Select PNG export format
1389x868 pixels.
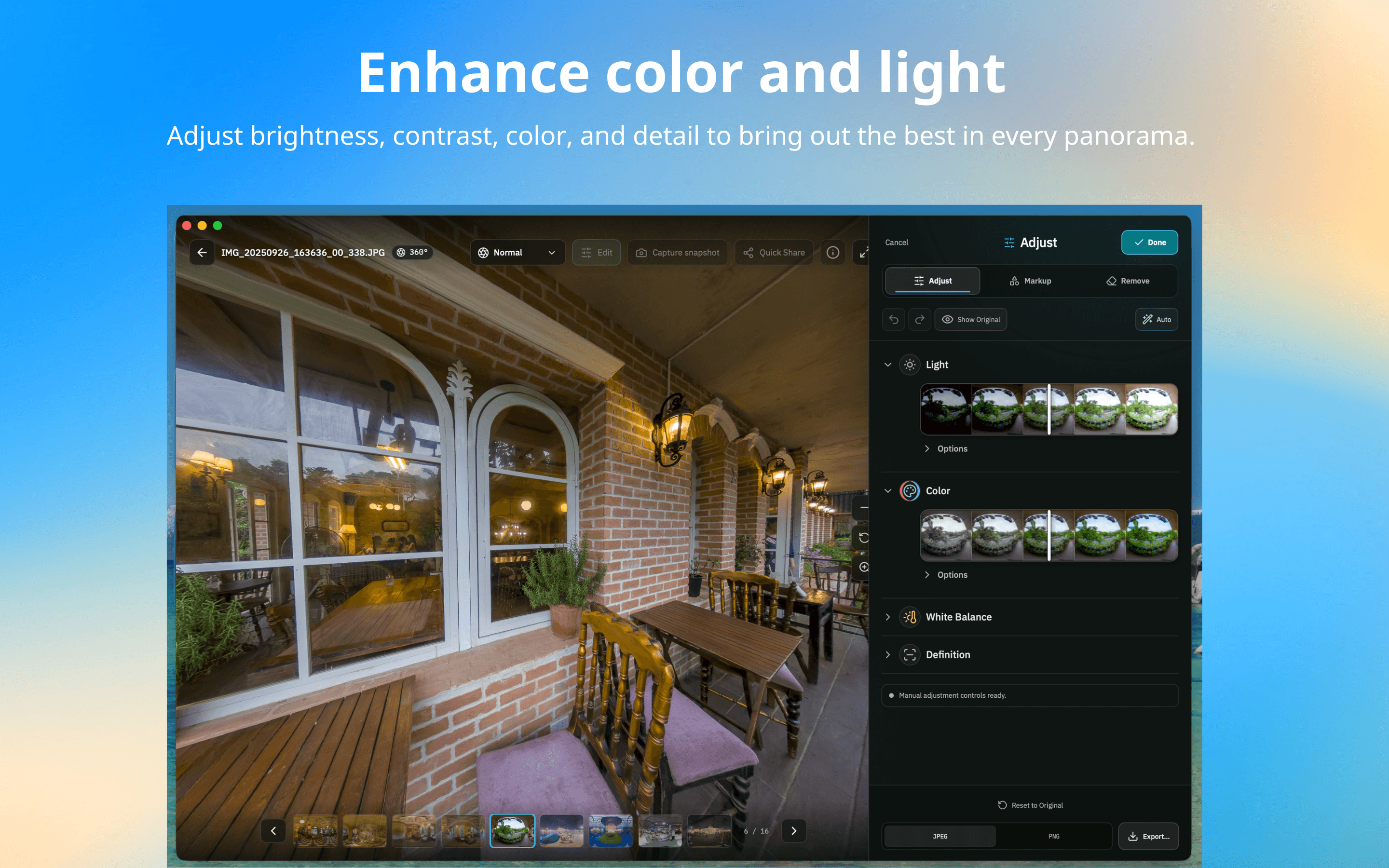click(1054, 837)
